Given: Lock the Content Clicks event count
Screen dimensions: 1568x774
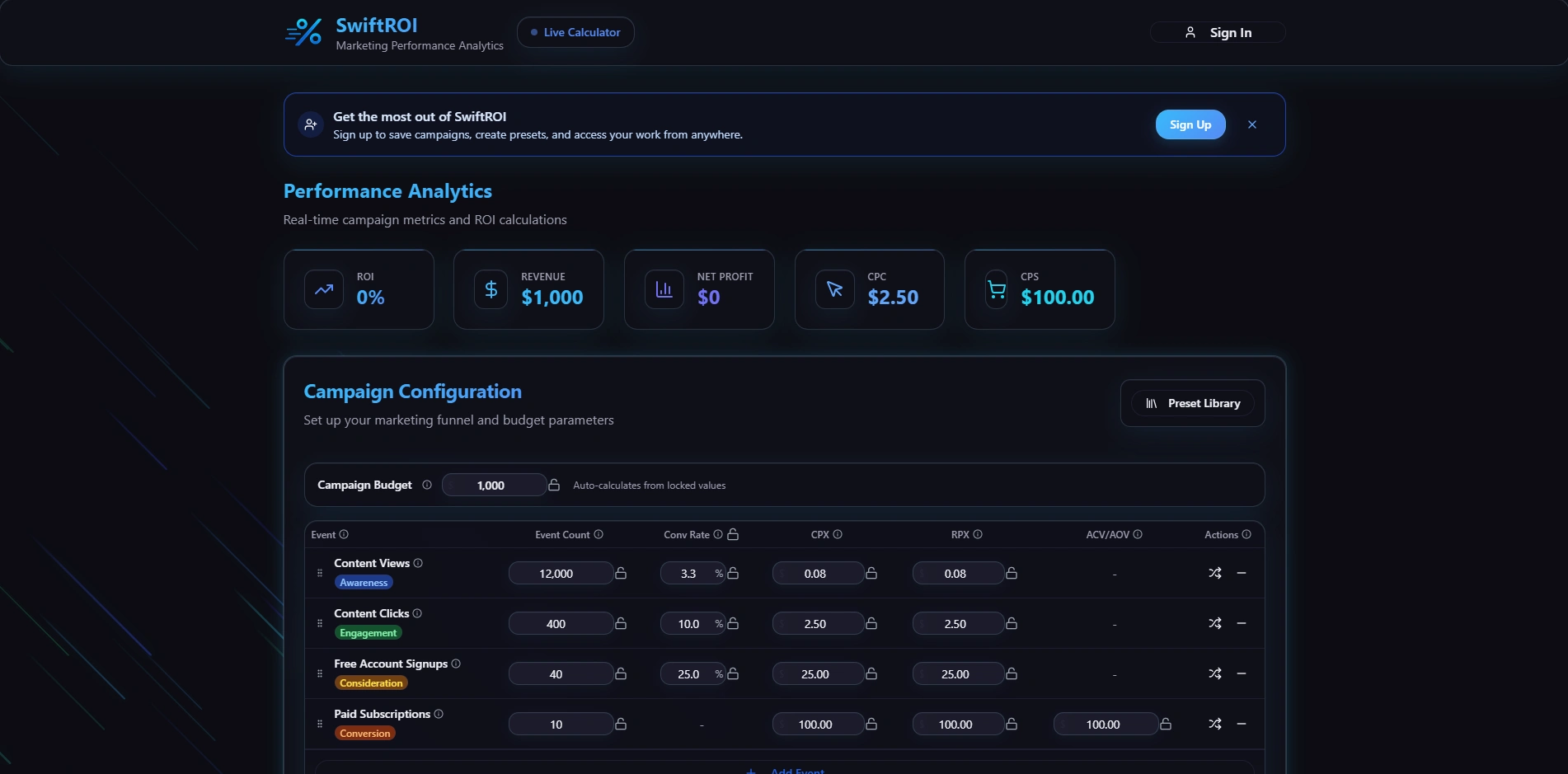Looking at the screenshot, I should [621, 623].
